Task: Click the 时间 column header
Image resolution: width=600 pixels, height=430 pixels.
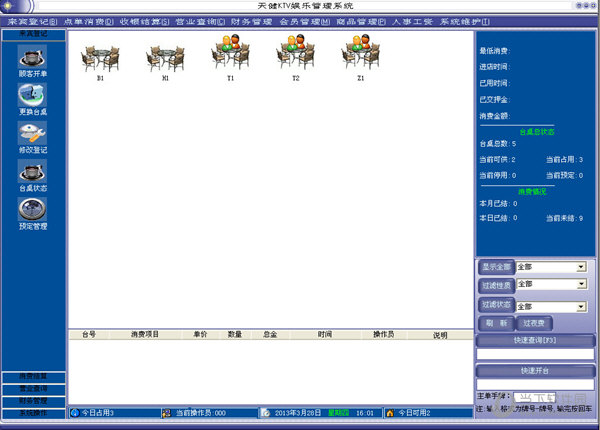Action: click(325, 335)
